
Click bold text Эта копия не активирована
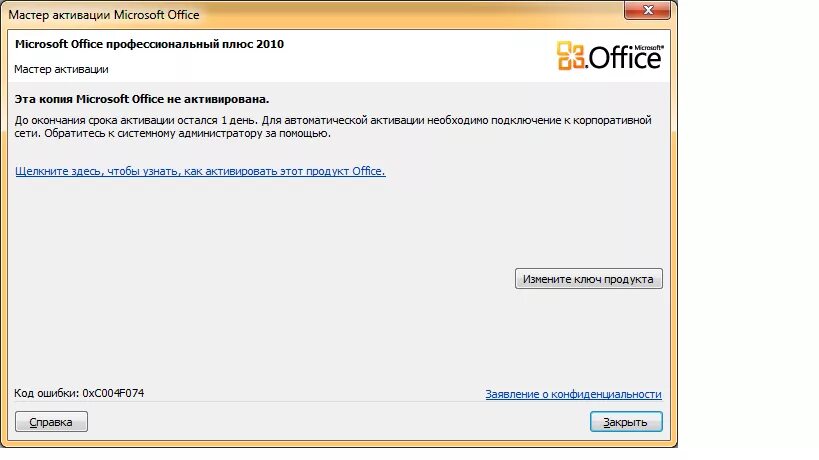click(x=142, y=99)
